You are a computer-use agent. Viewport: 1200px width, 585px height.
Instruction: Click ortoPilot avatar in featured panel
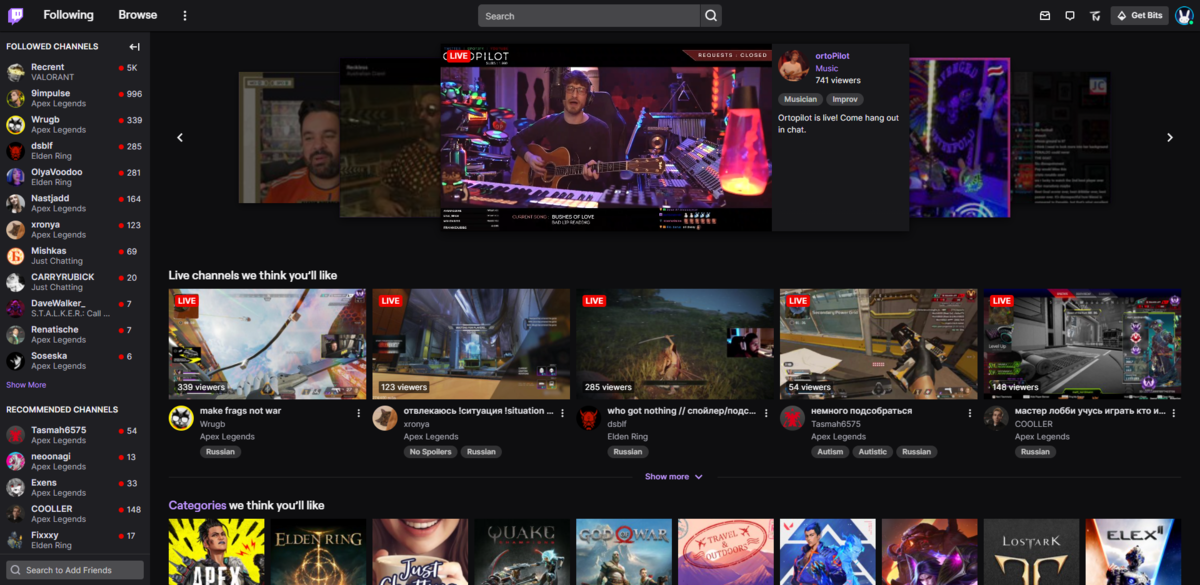pos(794,66)
